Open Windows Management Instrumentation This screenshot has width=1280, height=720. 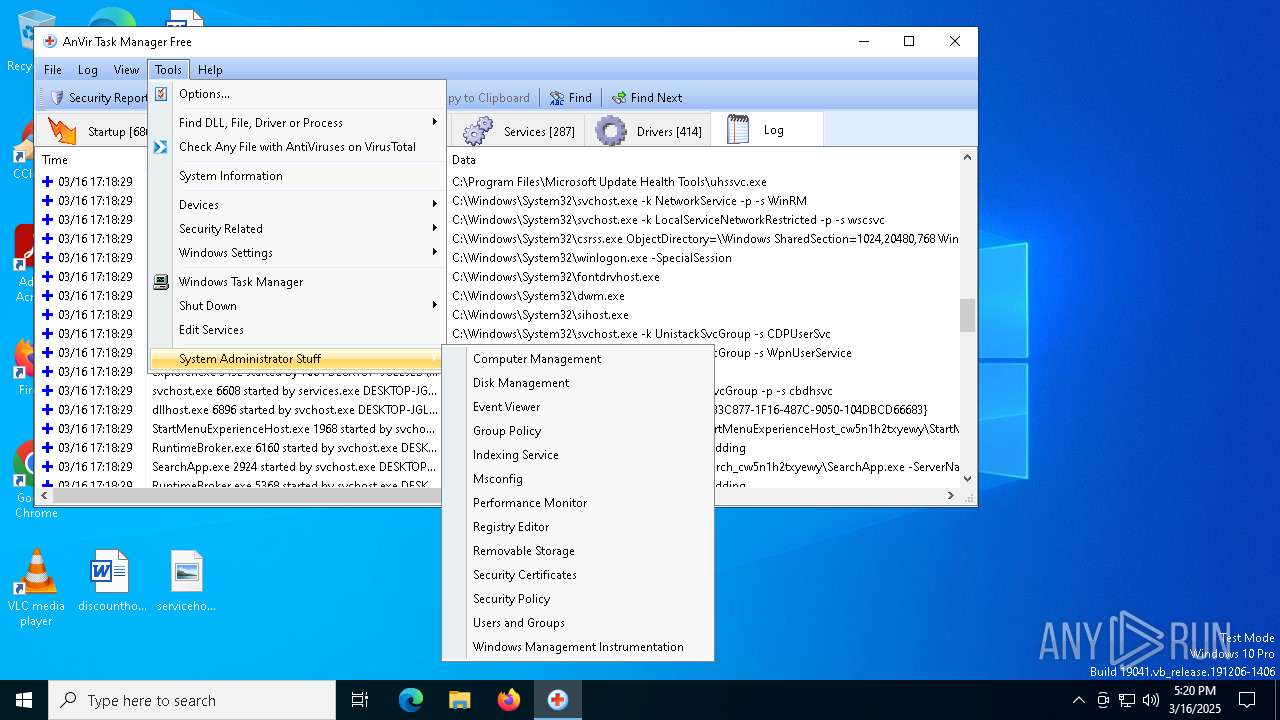(x=578, y=647)
